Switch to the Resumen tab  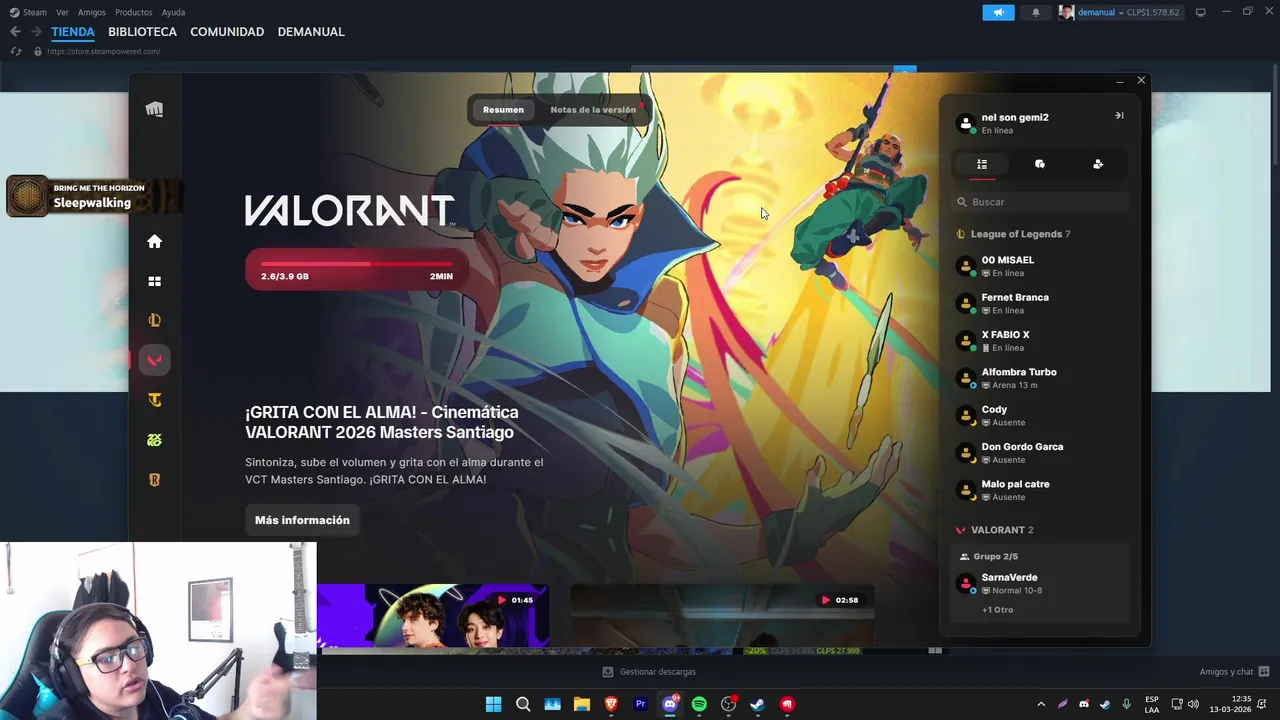pyautogui.click(x=503, y=110)
